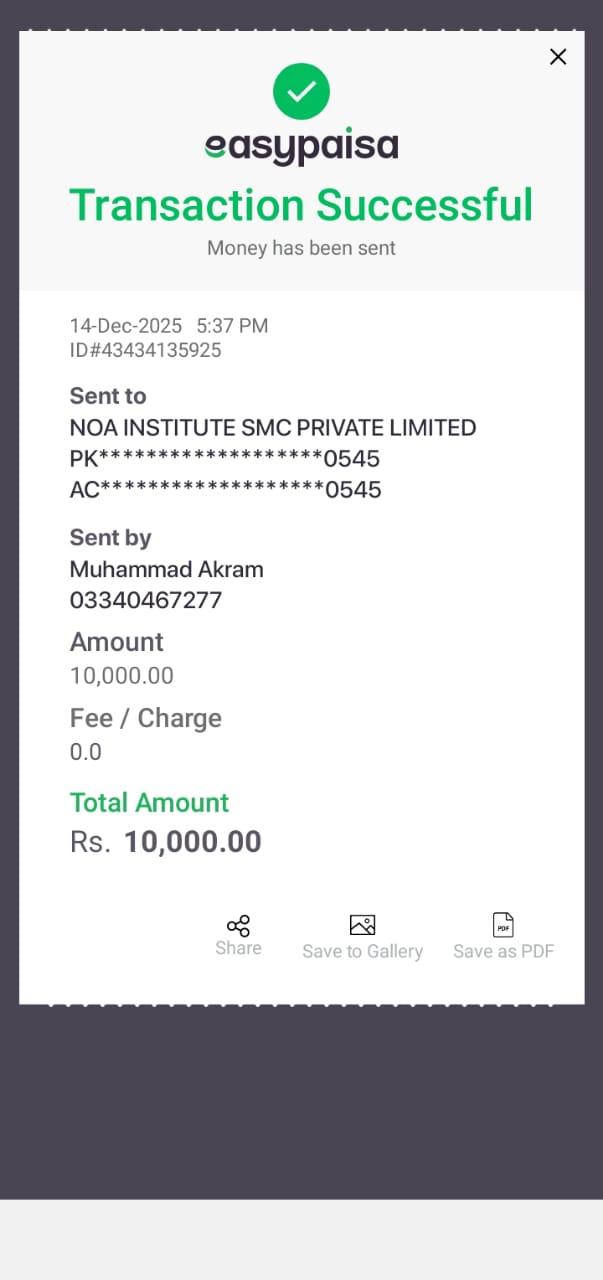603x1280 pixels.
Task: Tap the Save as PDF file icon
Action: [x=503, y=925]
